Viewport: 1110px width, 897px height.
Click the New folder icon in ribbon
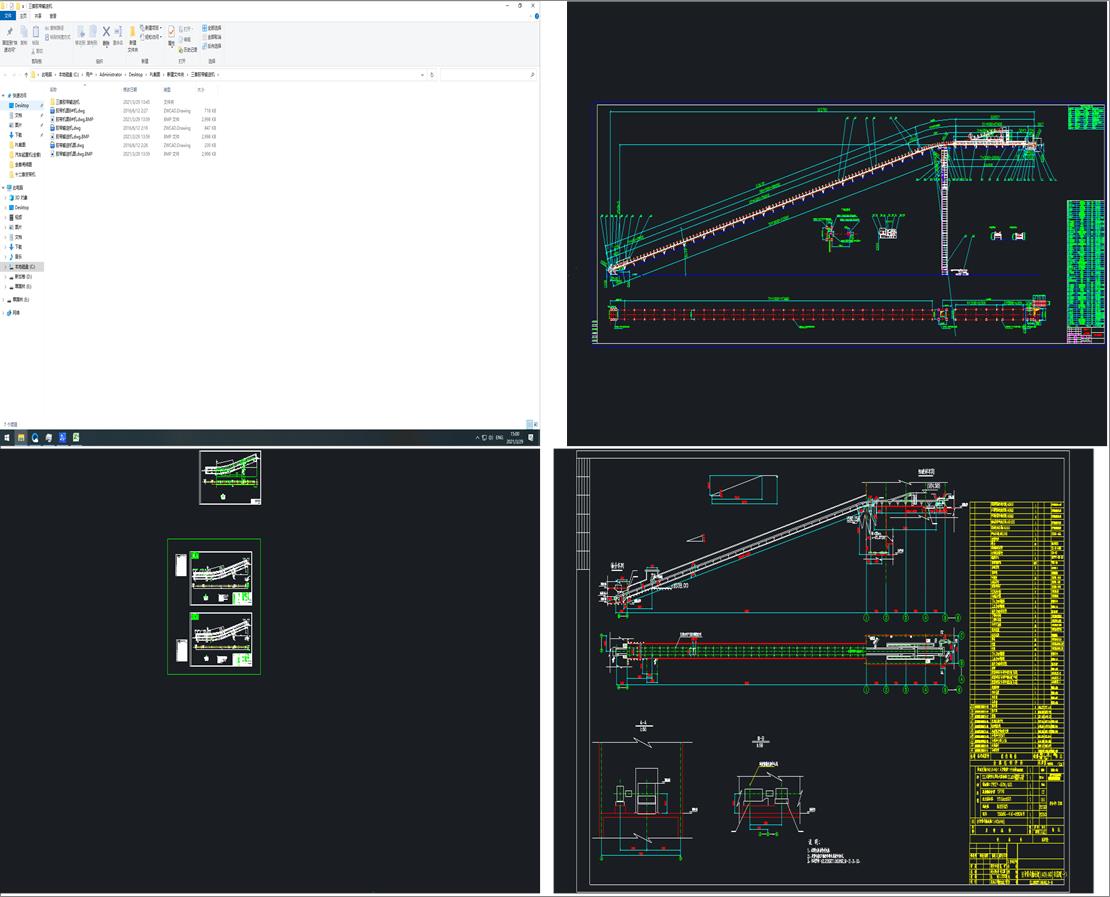pos(132,32)
